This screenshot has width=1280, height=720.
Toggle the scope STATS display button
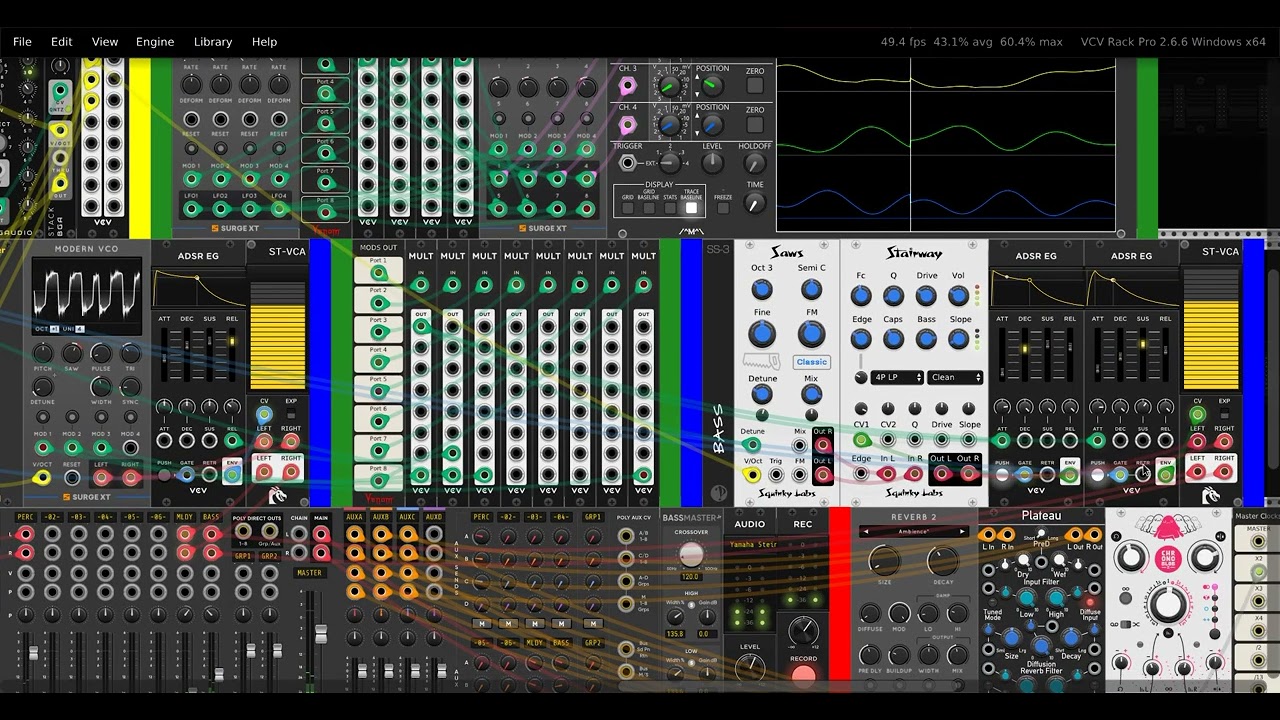coord(670,208)
